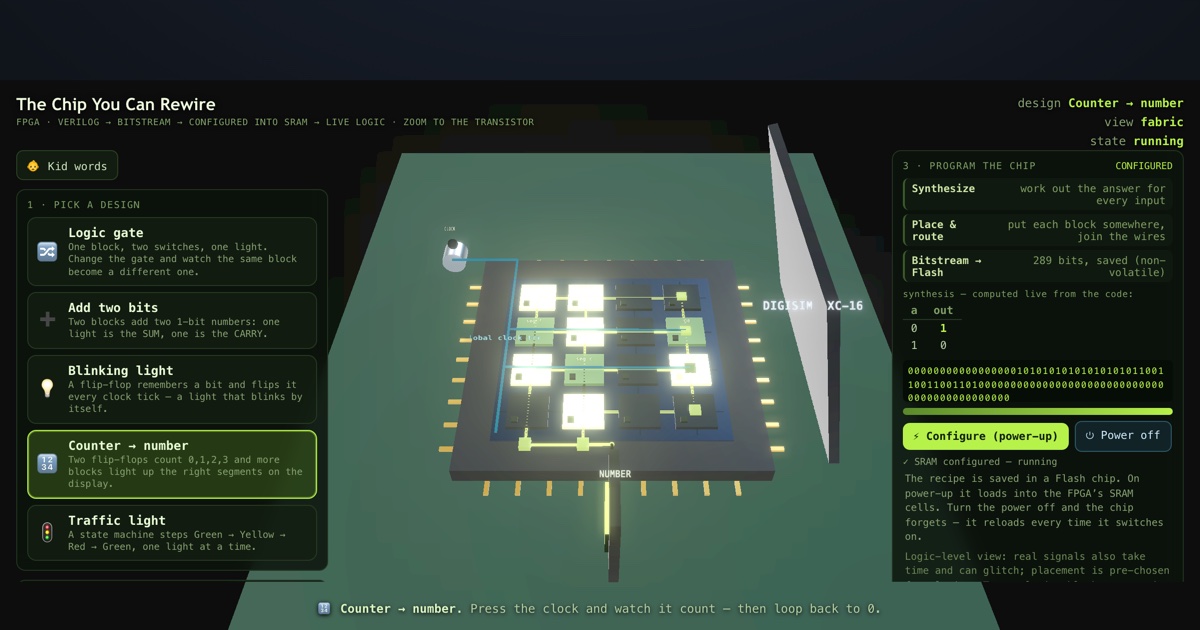Select the Logic gate design card

[x=172, y=252]
